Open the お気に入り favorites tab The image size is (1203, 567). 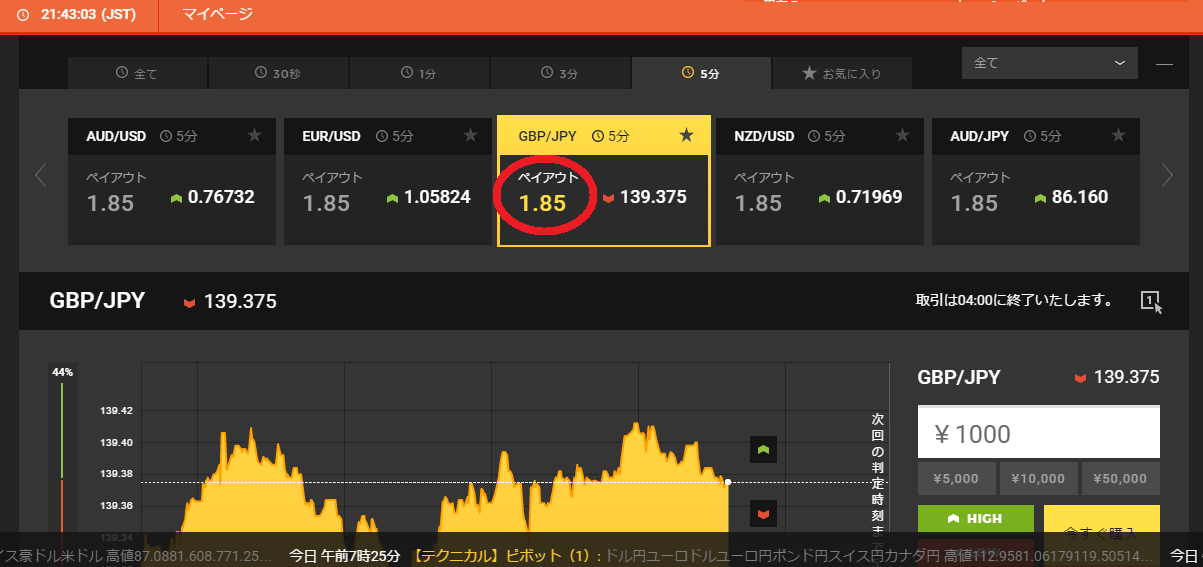pos(841,73)
